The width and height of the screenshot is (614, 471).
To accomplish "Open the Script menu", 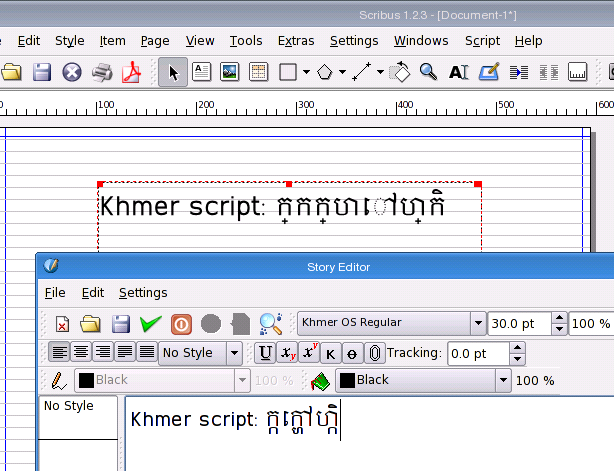I will pyautogui.click(x=482, y=41).
